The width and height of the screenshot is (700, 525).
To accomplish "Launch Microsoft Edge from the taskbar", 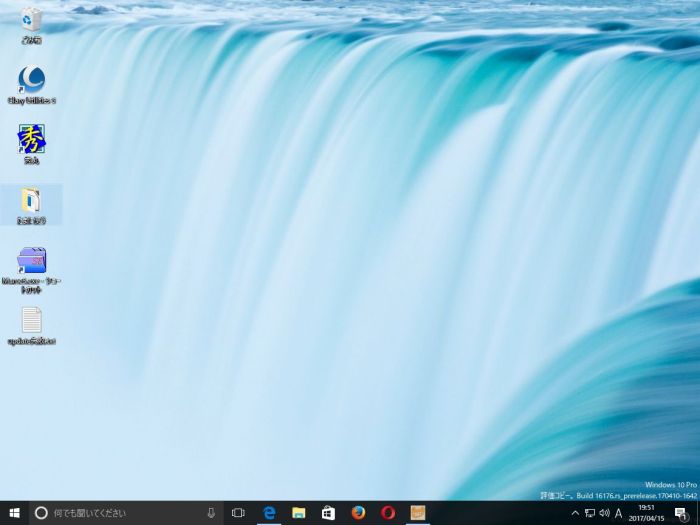I will click(268, 512).
